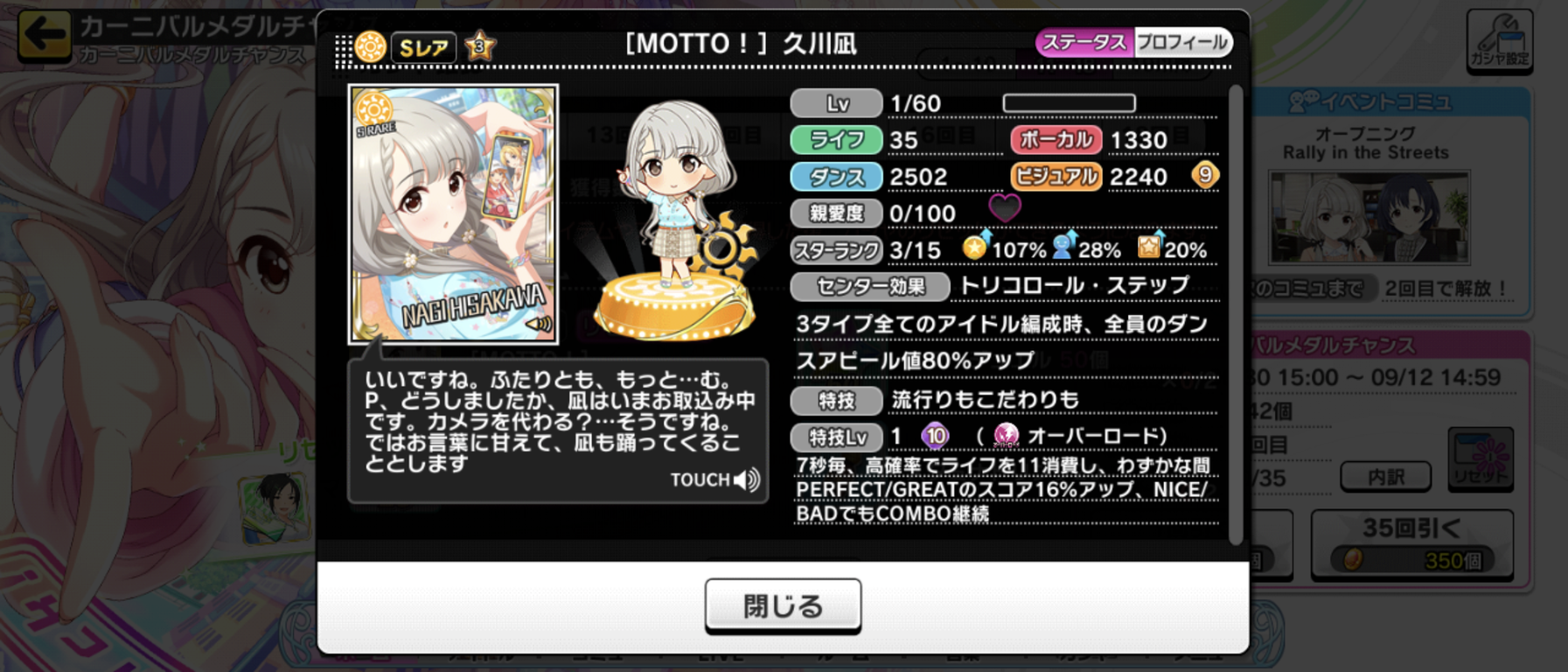Click the yellow back arrow icon
Viewport: 1568px width, 672px height.
tap(44, 35)
